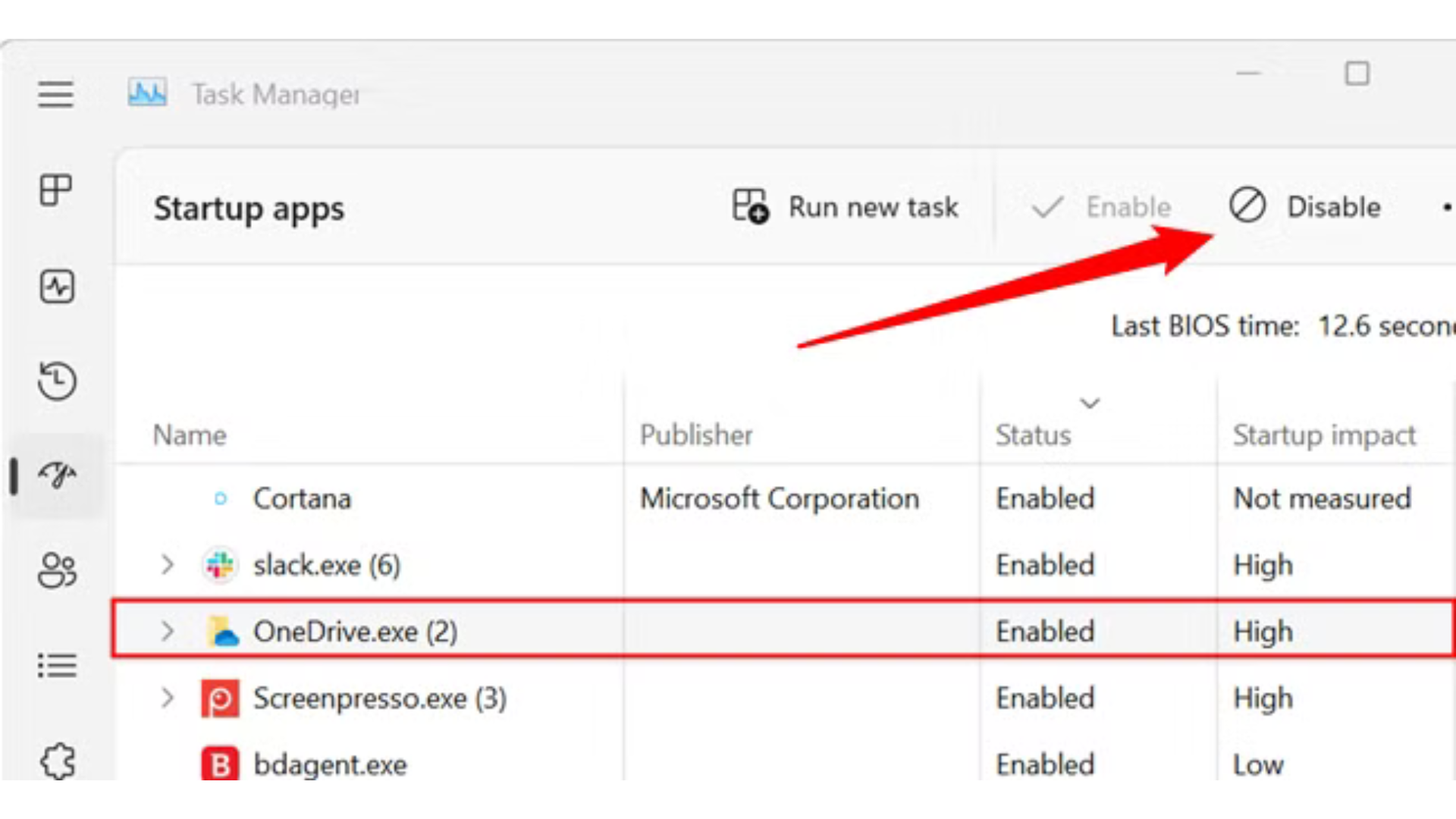The width and height of the screenshot is (1456, 819).
Task: Click slack.exe High impact cell
Action: coord(1263,566)
